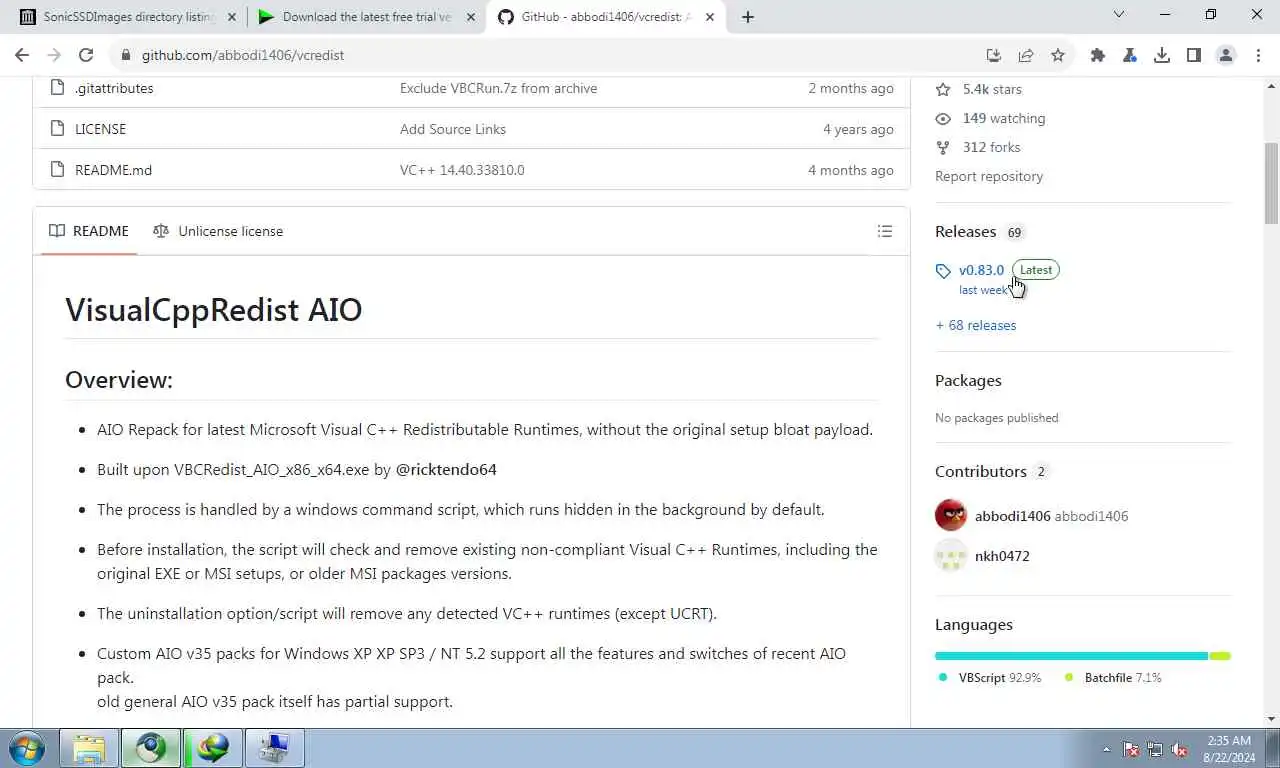Open File Explorer from the taskbar
The width and height of the screenshot is (1280, 768).
(x=89, y=748)
